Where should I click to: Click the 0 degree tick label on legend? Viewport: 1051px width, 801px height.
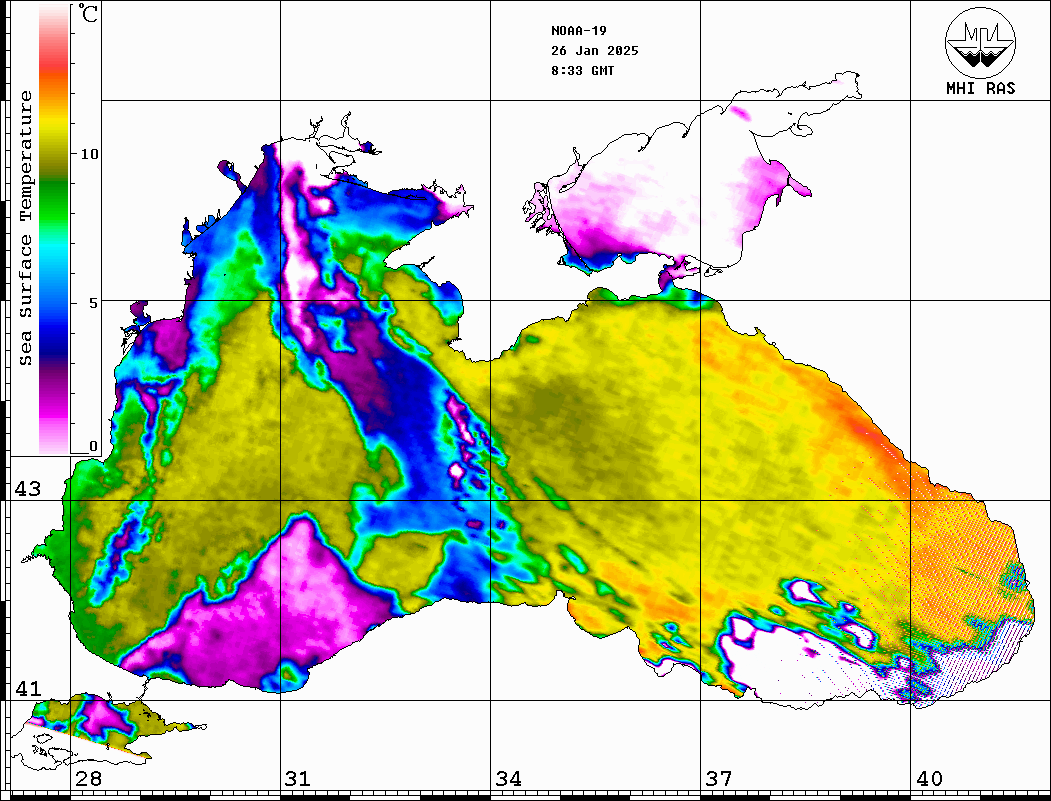click(93, 446)
